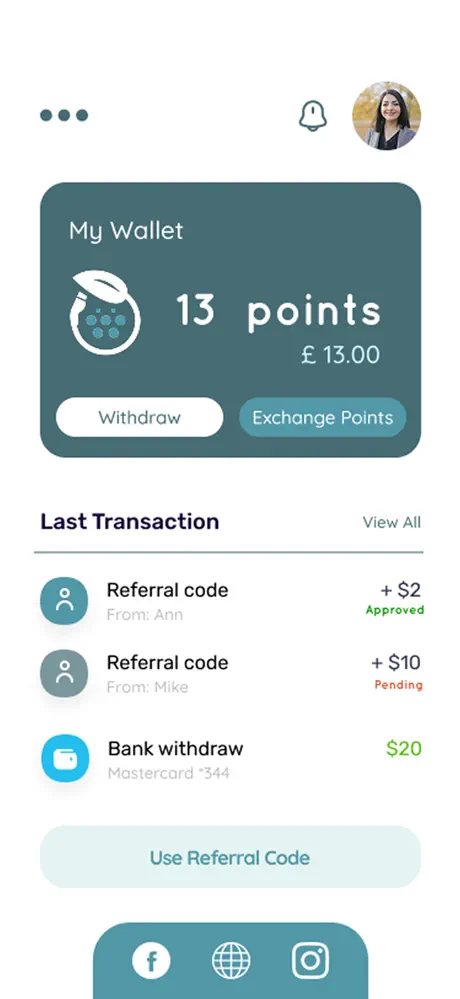Open the Facebook icon in bottom bar
The image size is (460, 999).
(x=152, y=961)
